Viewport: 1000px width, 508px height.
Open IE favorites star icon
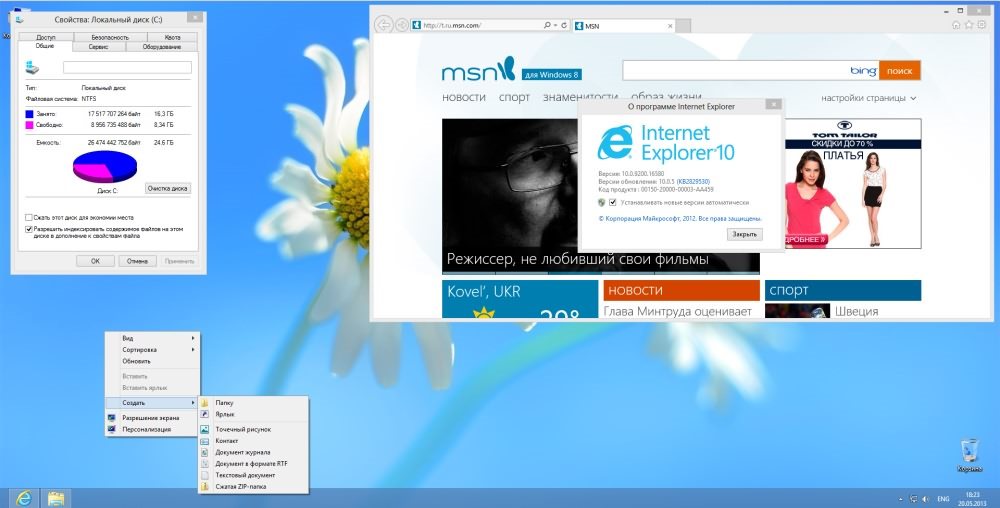(971, 24)
